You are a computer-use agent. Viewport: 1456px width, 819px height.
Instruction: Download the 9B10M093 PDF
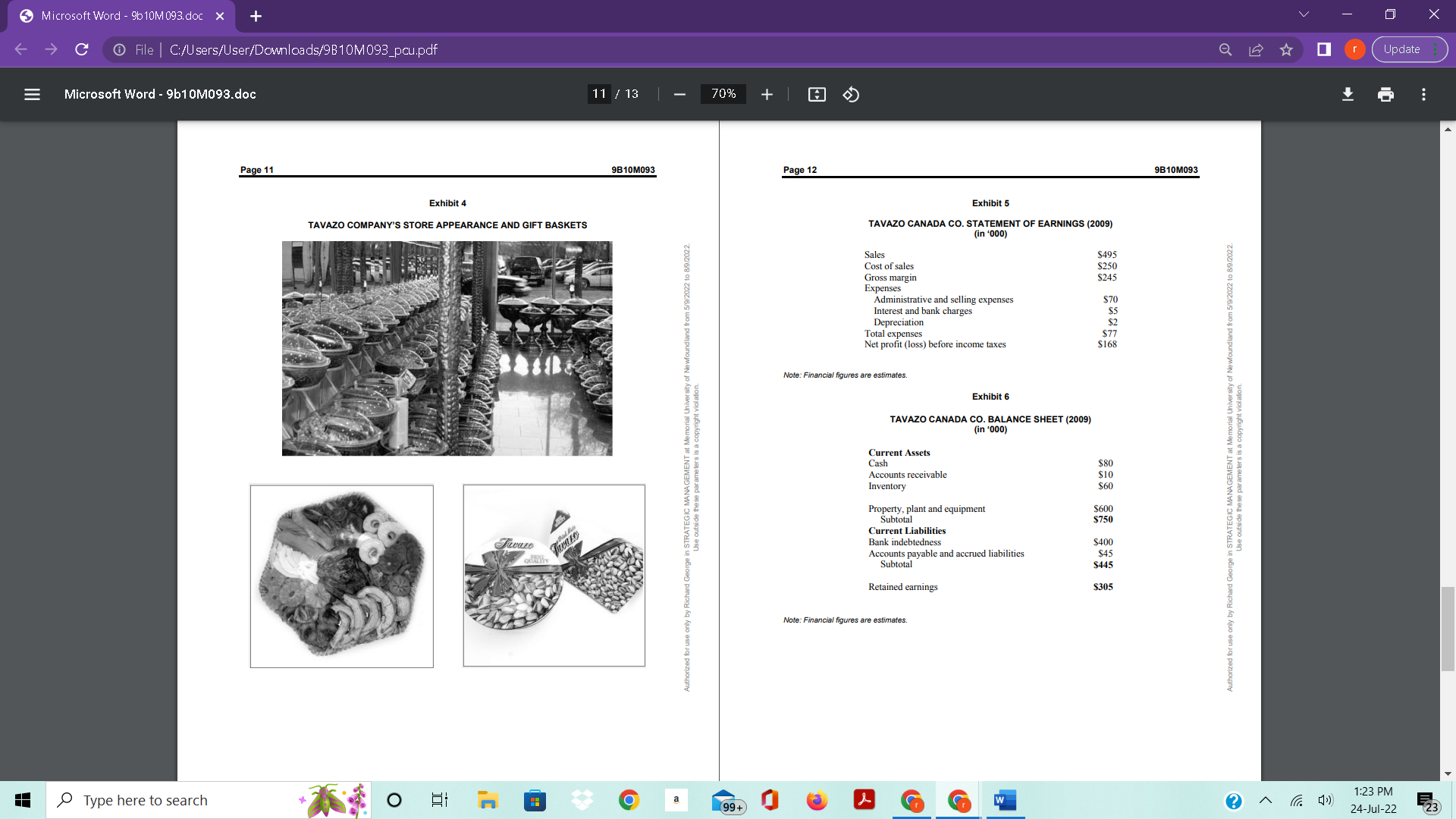(x=1348, y=94)
